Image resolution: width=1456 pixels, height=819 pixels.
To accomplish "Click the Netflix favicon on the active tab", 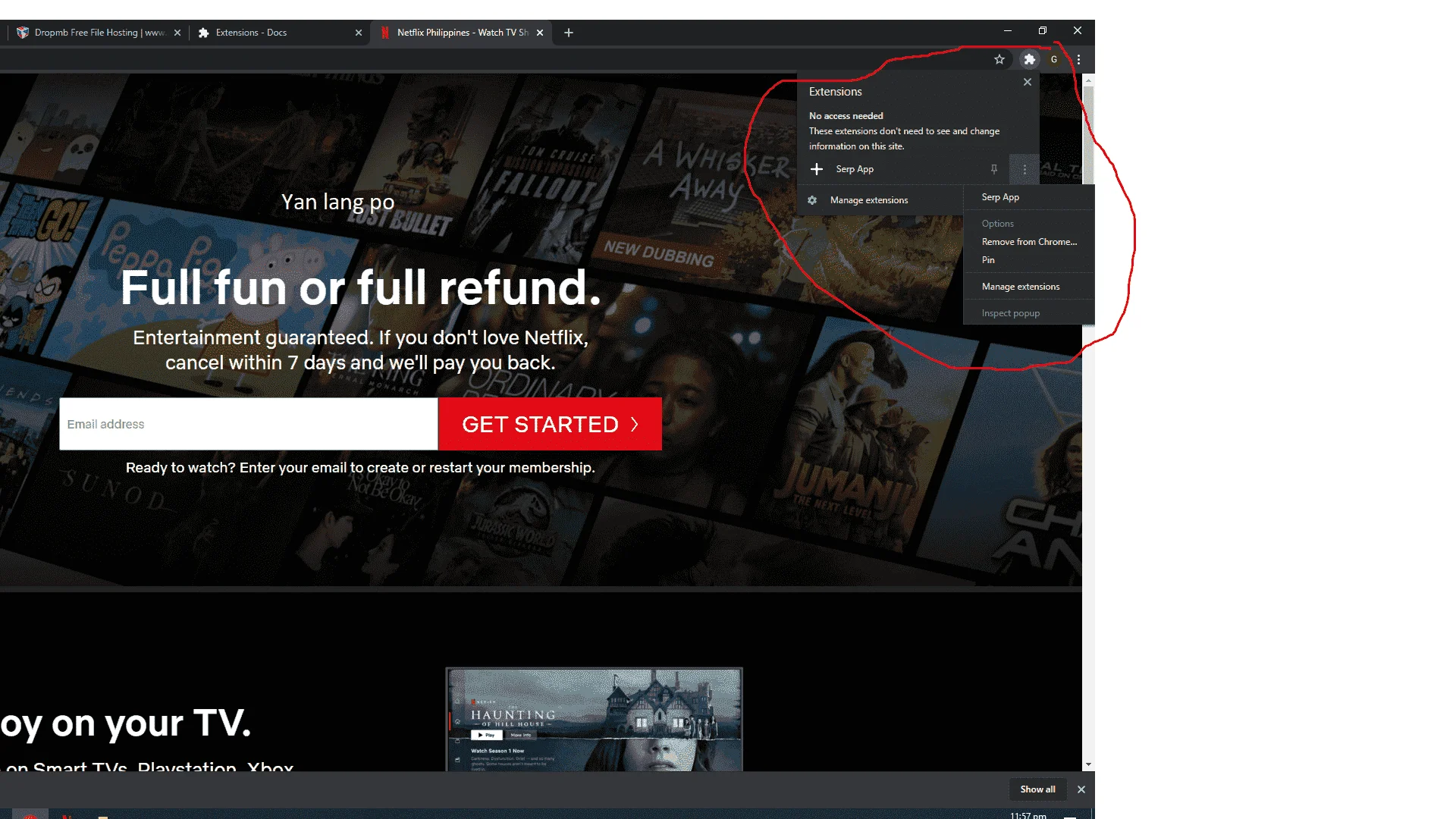I will pos(385,33).
